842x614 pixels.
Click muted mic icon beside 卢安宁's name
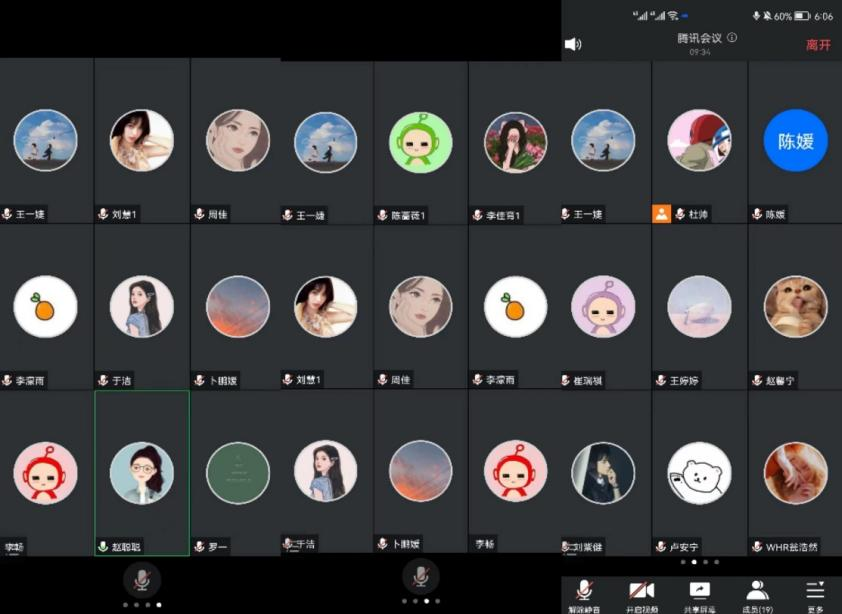click(661, 547)
